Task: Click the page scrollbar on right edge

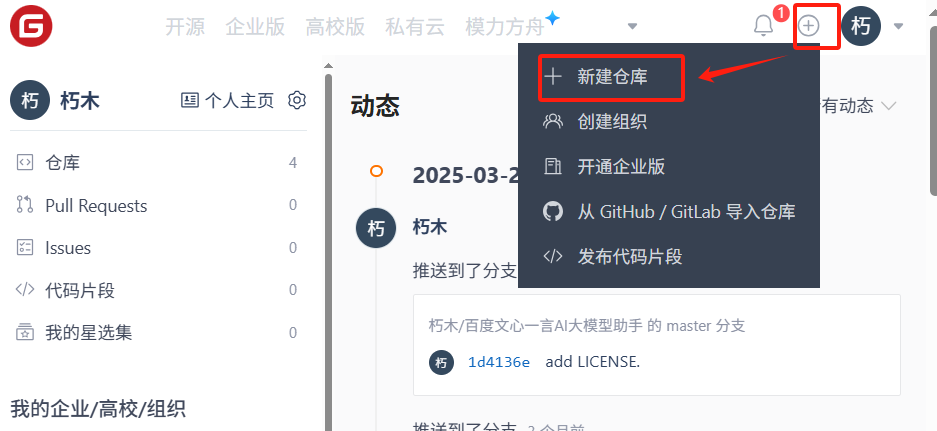Action: tap(933, 111)
